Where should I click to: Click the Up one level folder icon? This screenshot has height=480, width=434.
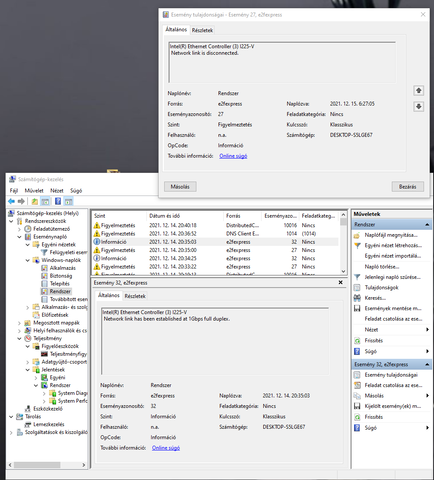click(35, 201)
